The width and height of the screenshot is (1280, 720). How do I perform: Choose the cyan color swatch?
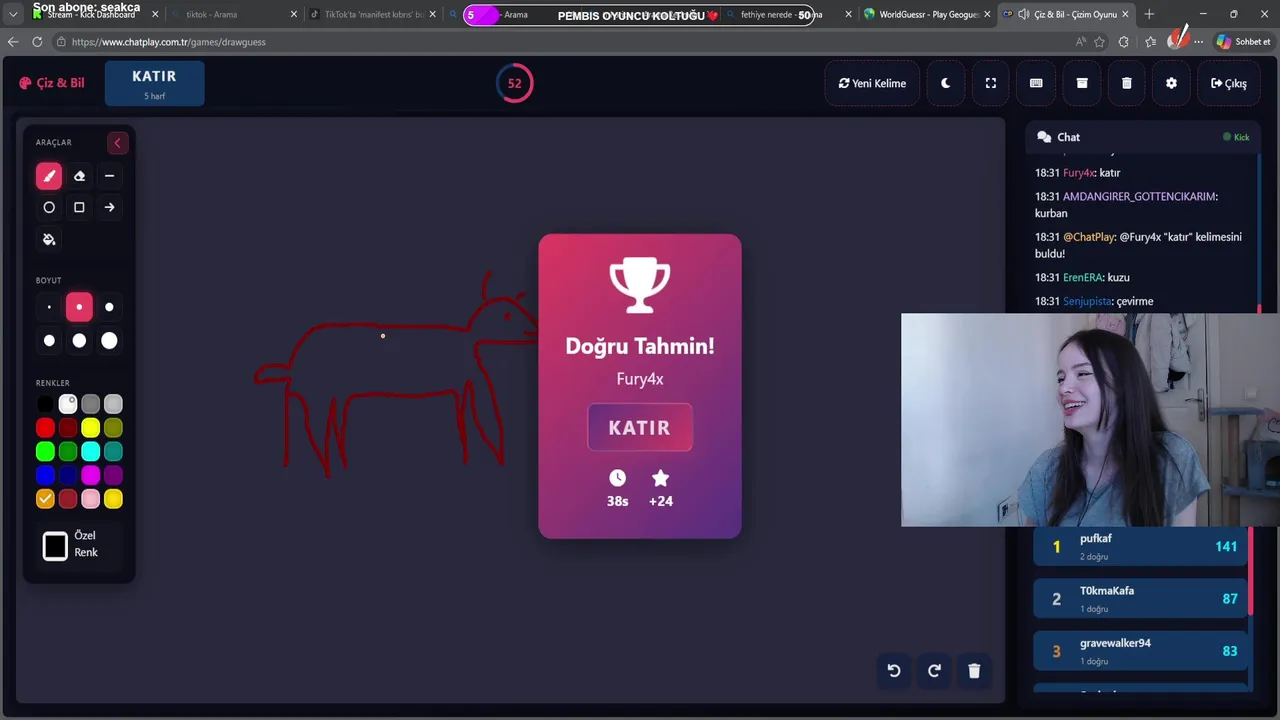pyautogui.click(x=91, y=452)
